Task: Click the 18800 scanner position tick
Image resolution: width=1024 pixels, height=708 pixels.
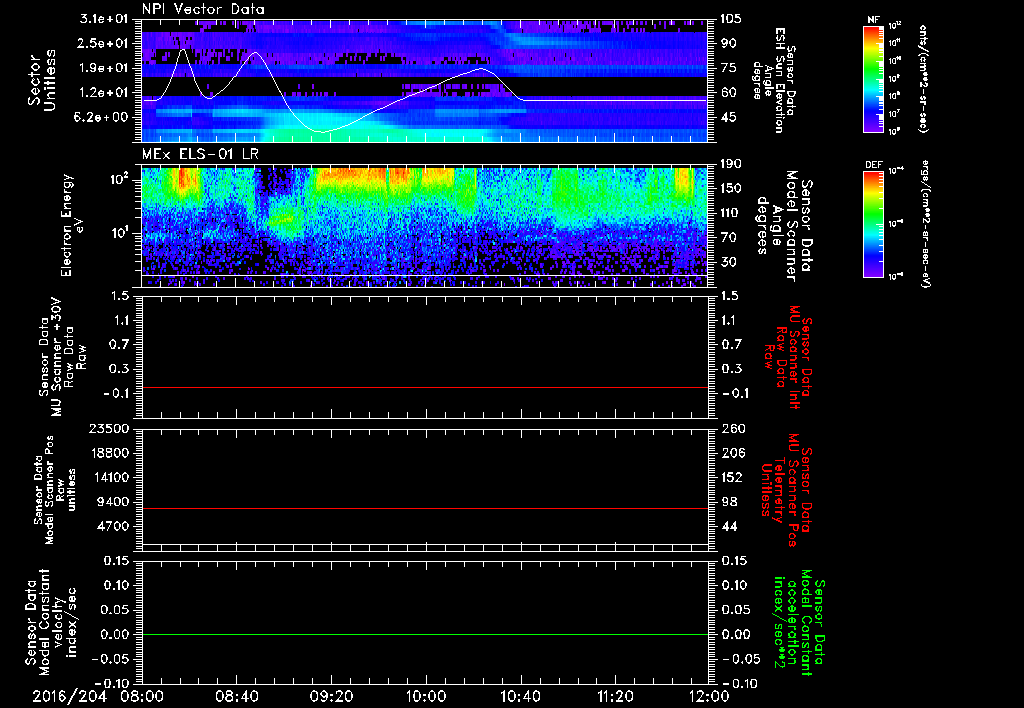Action: (x=110, y=453)
